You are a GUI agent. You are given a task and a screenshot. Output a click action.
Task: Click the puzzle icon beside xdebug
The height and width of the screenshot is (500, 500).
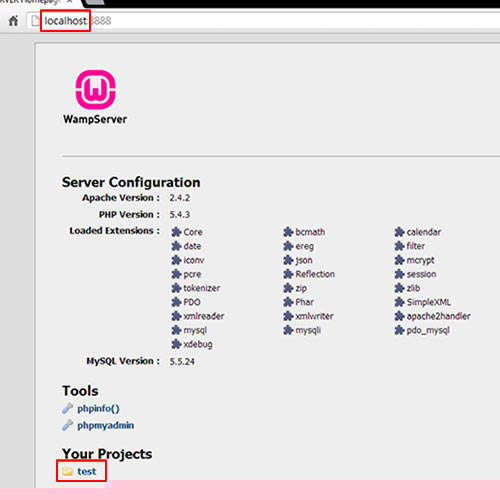click(x=176, y=344)
